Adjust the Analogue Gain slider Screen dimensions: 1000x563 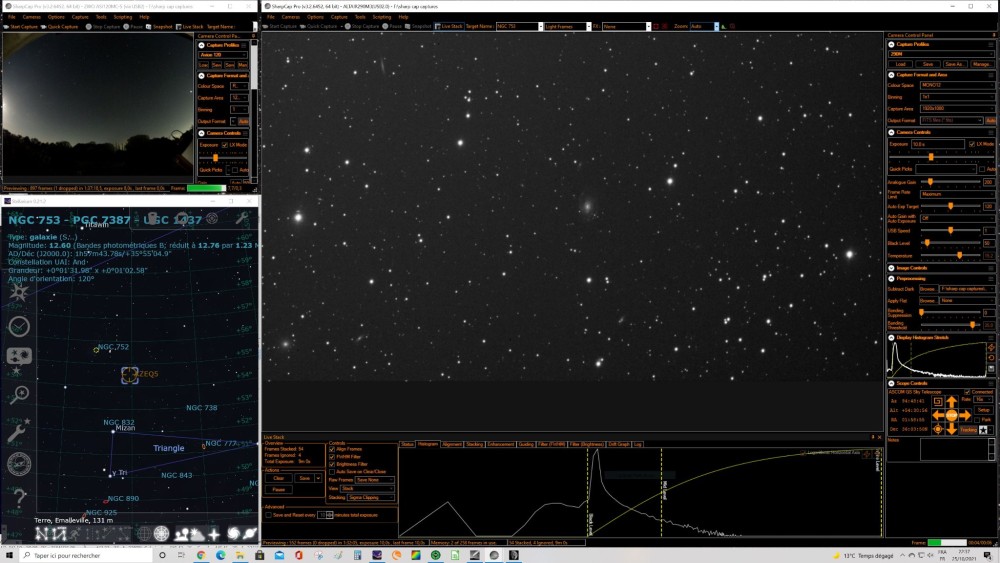[x=930, y=182]
